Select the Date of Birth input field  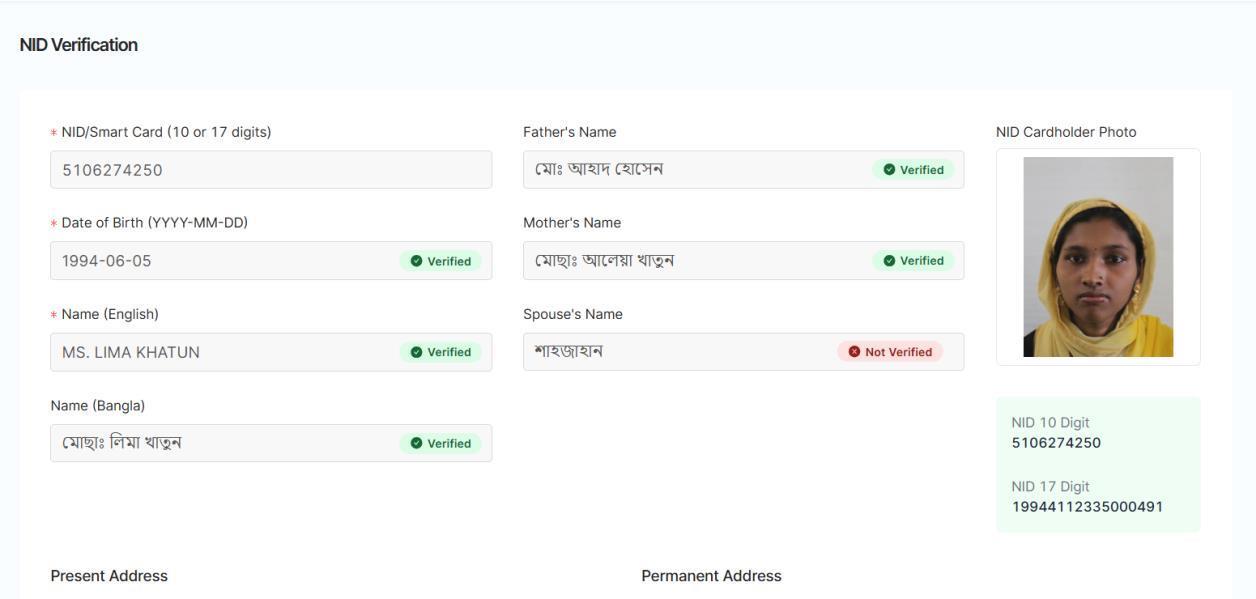pos(220,261)
